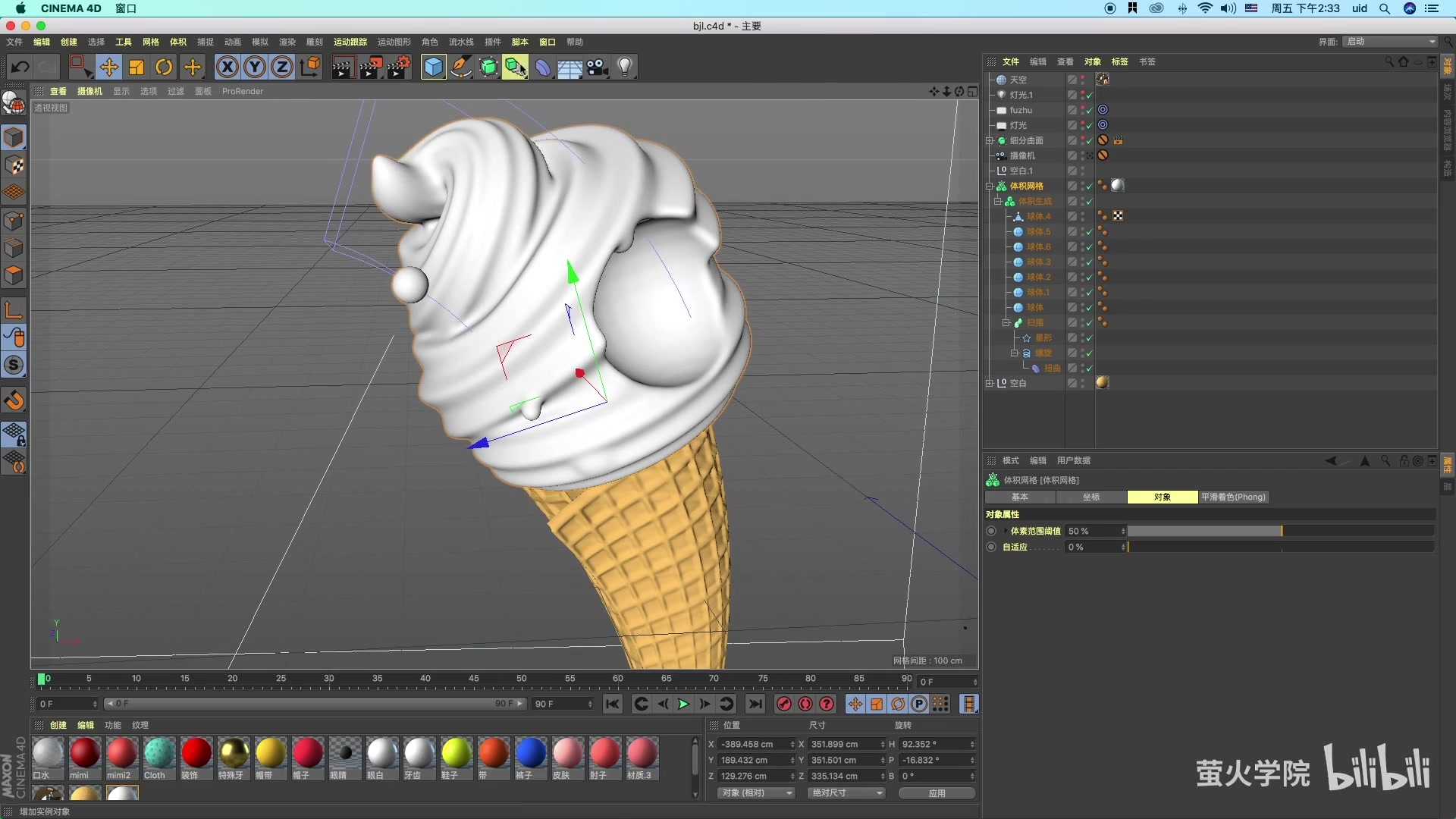Click the Render to Picture Viewer clapperboard icon
1456x819 pixels.
coord(370,67)
